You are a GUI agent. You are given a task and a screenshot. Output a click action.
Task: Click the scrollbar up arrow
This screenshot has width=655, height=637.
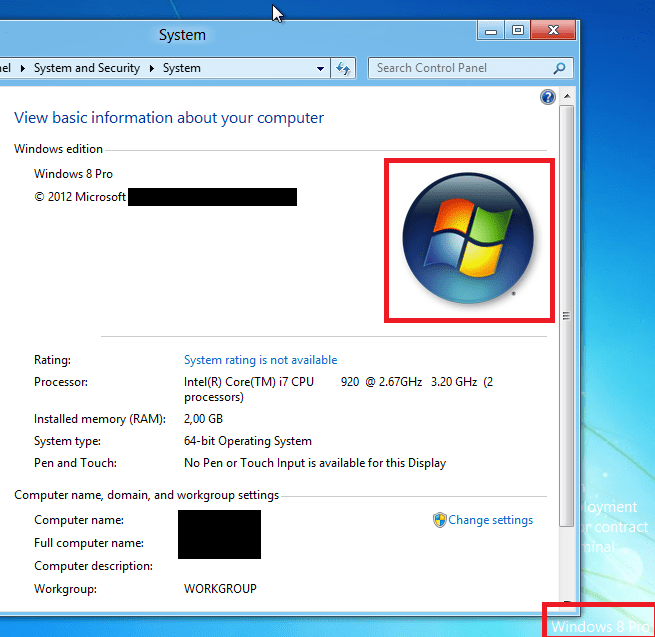(x=567, y=96)
